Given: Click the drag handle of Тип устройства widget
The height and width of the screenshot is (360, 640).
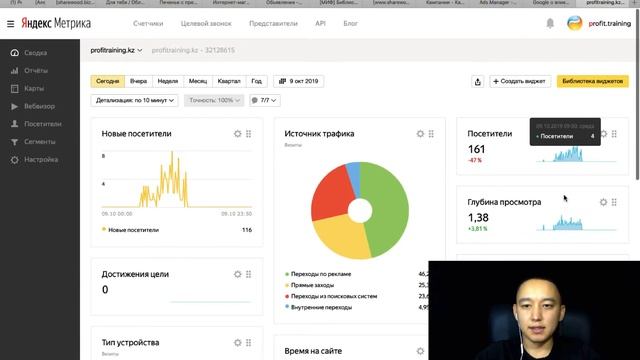Looking at the screenshot, I should pyautogui.click(x=249, y=343).
